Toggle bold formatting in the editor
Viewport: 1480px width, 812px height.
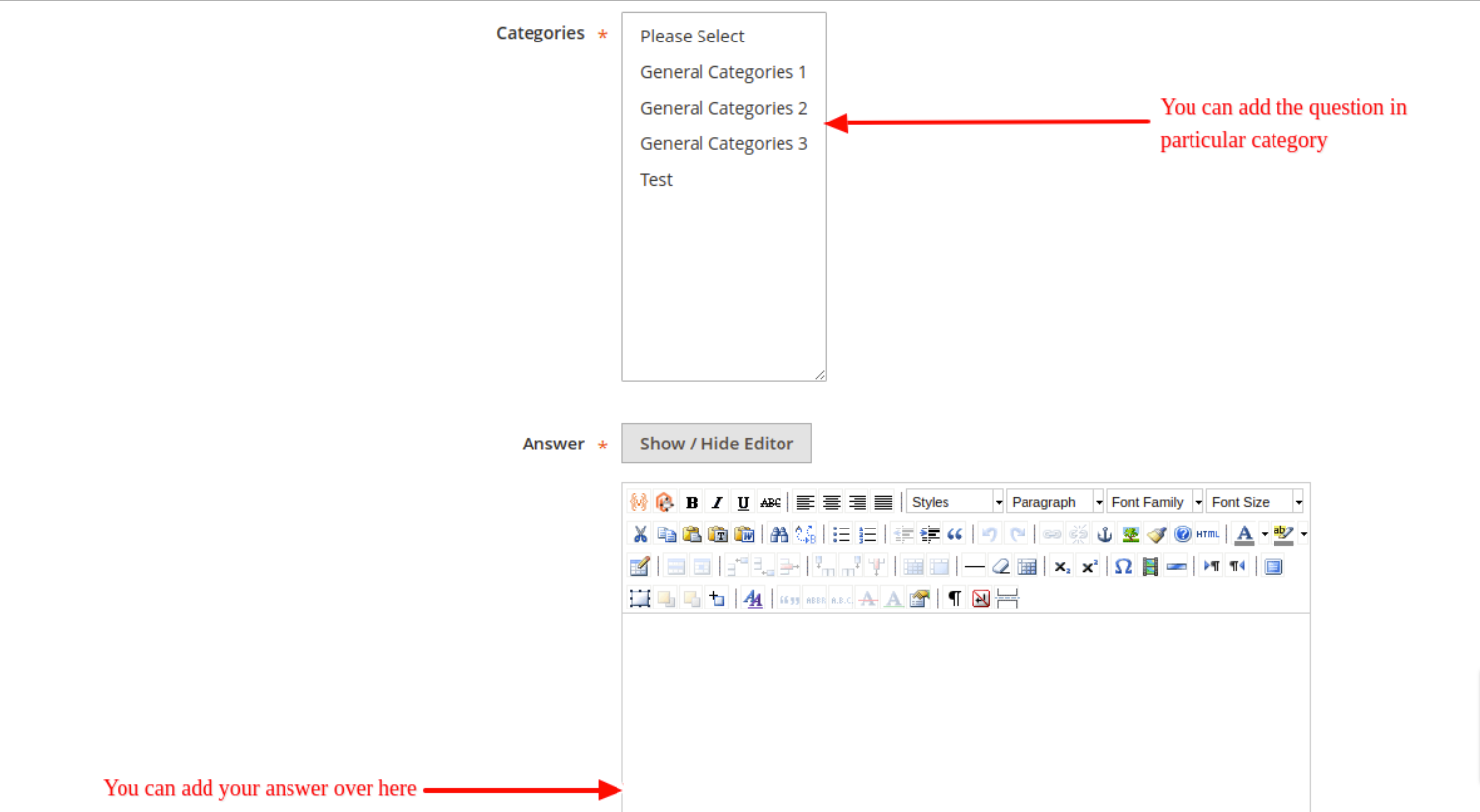click(692, 502)
